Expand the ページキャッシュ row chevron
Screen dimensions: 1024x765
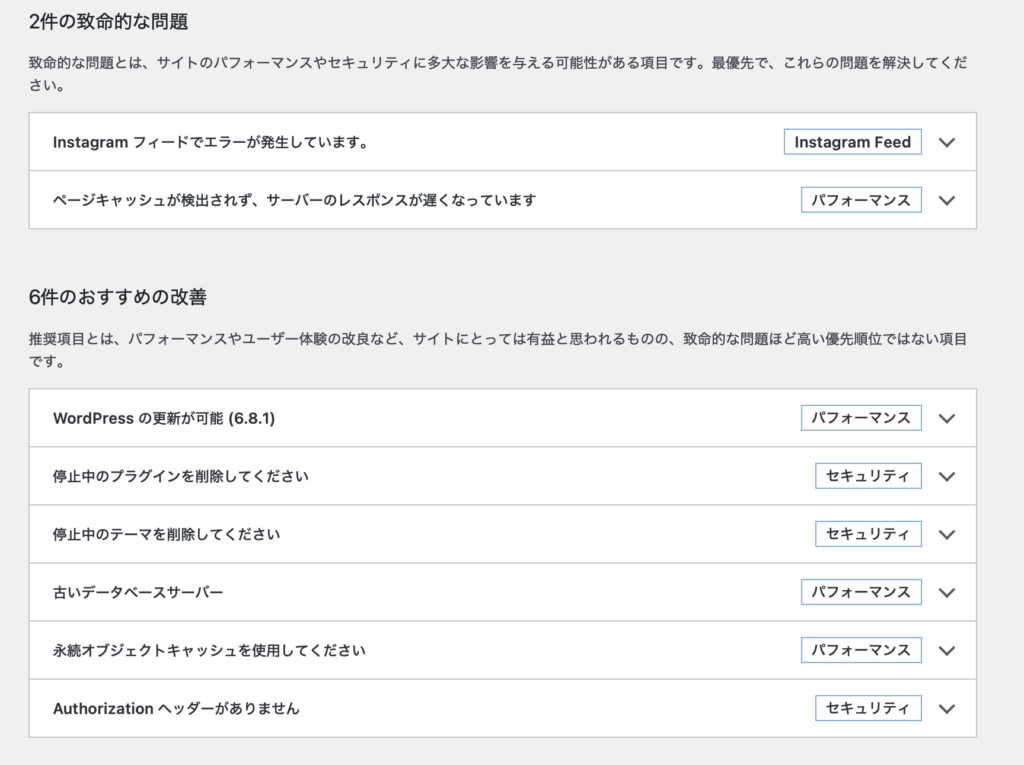(x=946, y=201)
